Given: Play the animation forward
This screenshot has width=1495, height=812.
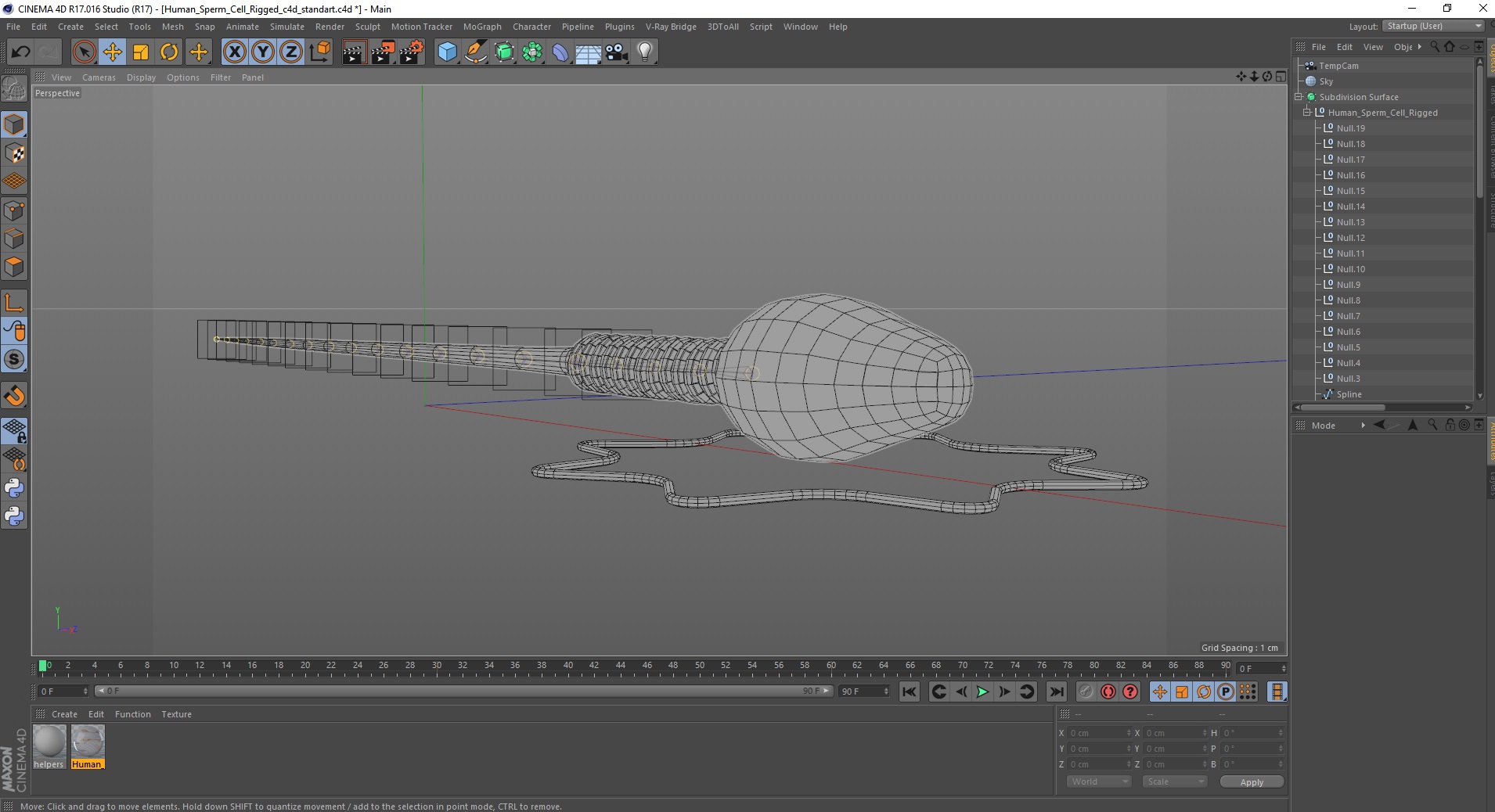Looking at the screenshot, I should (982, 692).
